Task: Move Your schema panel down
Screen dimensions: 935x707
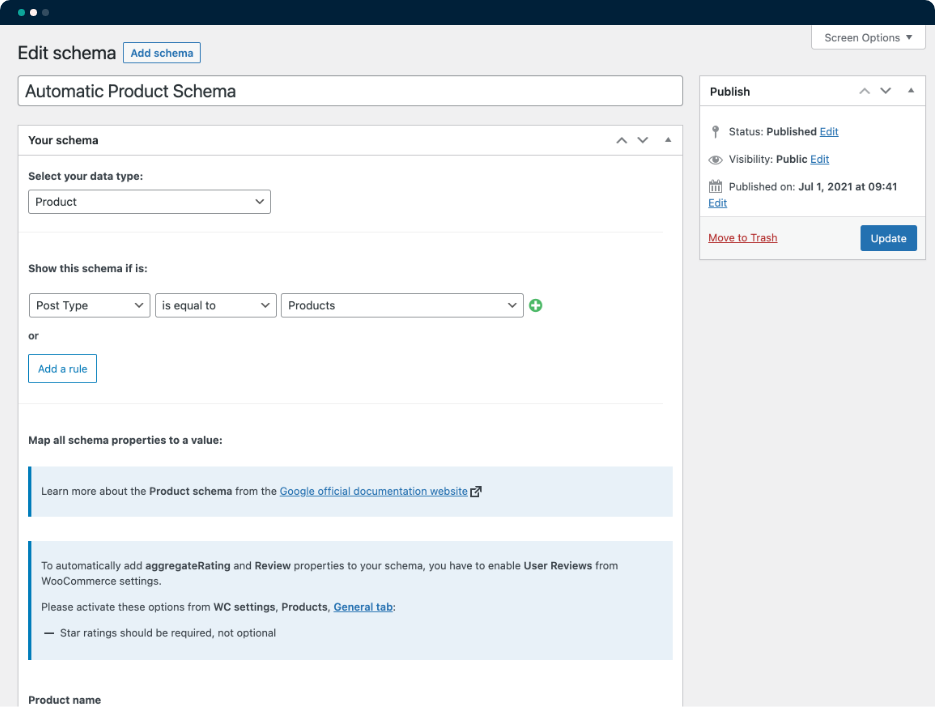Action: click(x=643, y=141)
